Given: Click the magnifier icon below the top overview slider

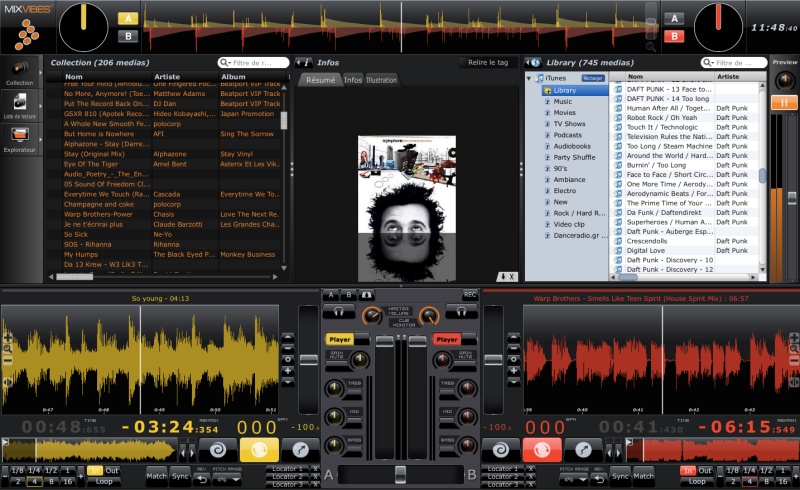Looking at the screenshot, I should (651, 46).
